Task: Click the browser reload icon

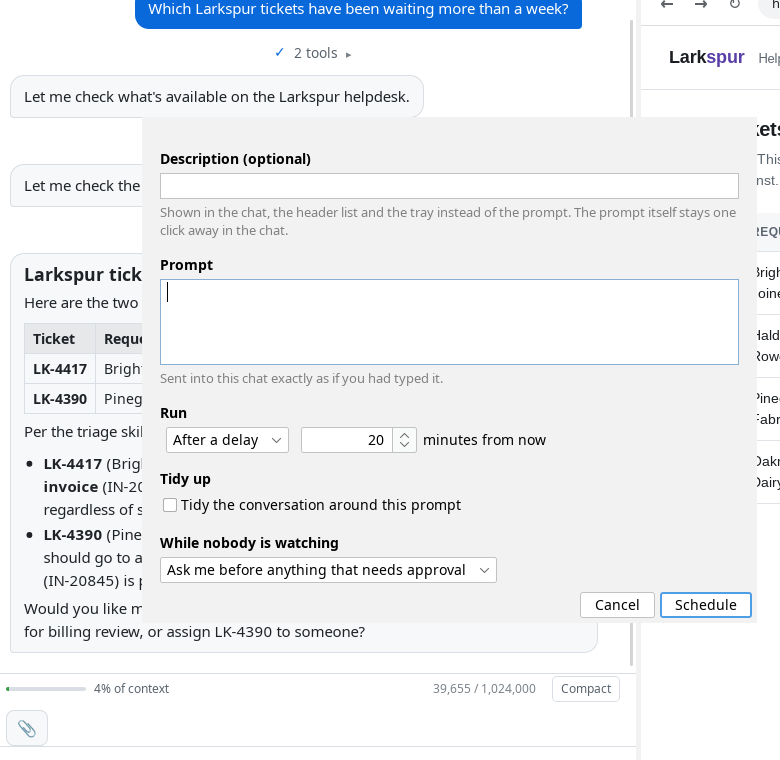Action: (x=735, y=4)
